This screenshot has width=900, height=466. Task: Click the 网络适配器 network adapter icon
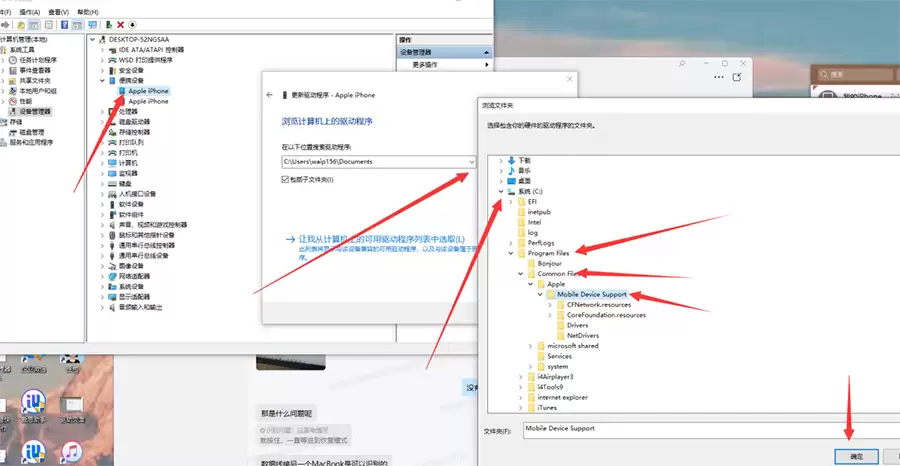point(112,276)
